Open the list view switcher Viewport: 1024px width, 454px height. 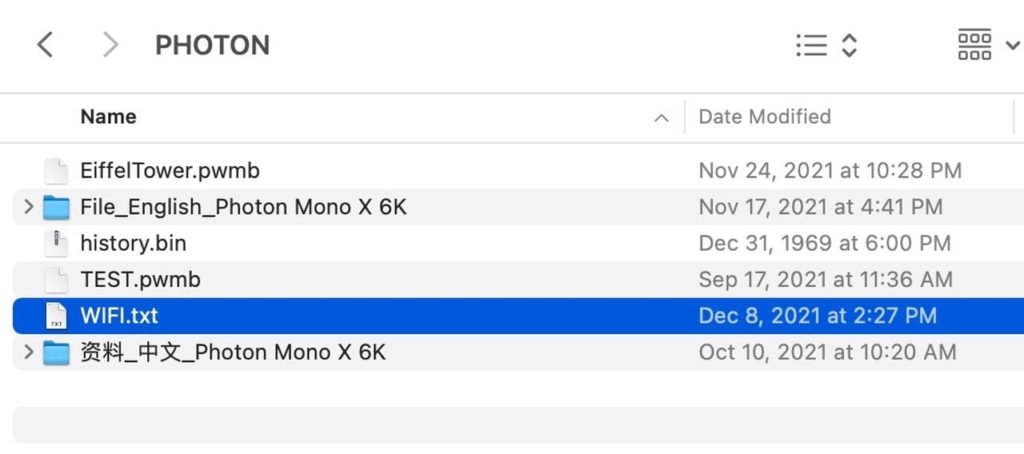(x=827, y=45)
